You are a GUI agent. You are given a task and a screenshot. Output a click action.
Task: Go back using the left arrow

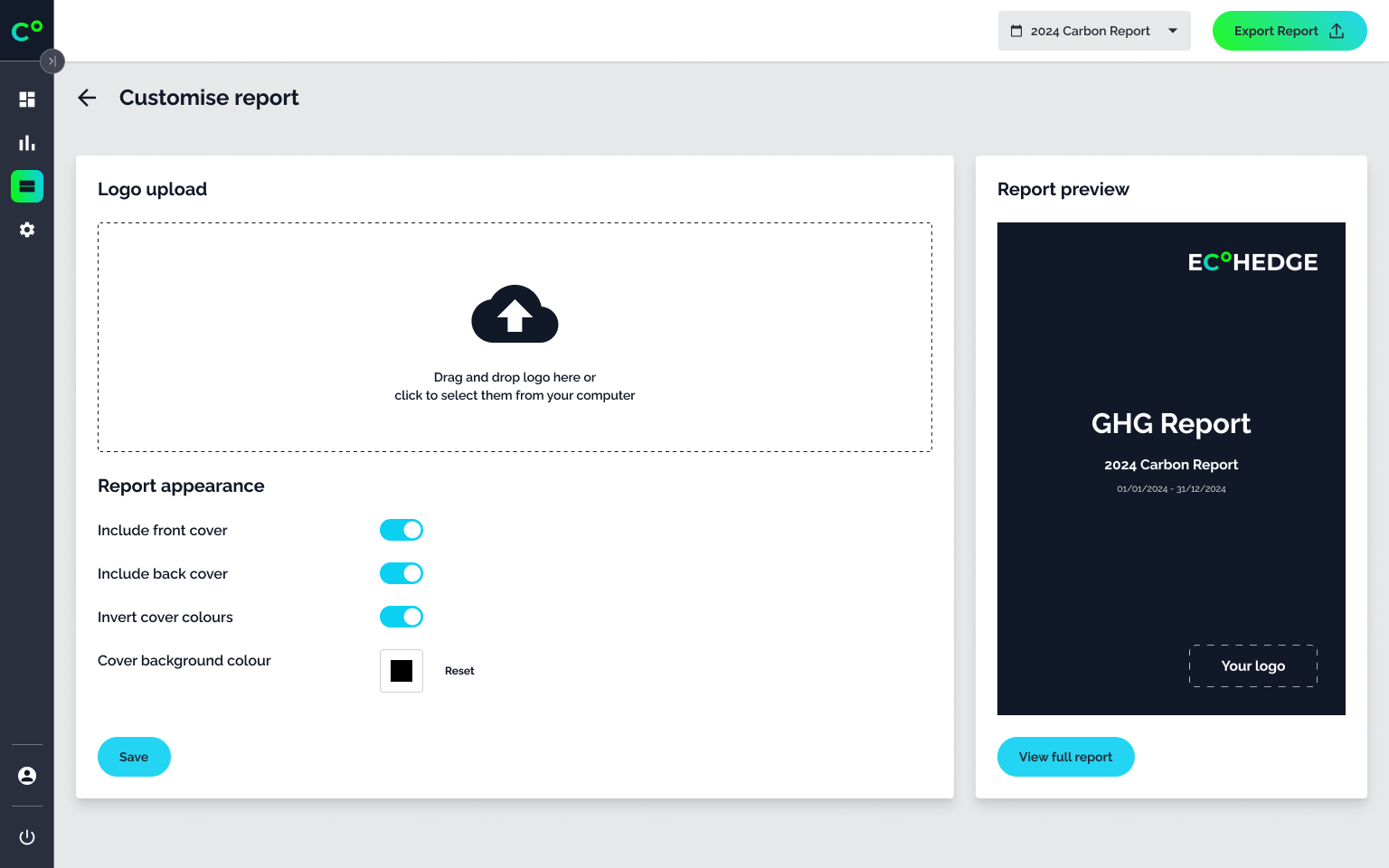[87, 98]
